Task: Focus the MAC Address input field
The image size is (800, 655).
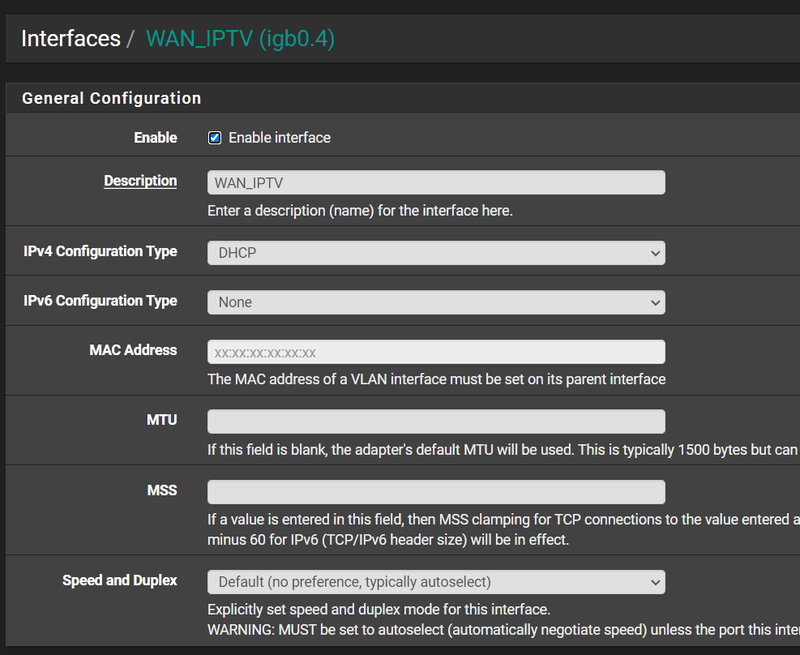Action: (436, 352)
